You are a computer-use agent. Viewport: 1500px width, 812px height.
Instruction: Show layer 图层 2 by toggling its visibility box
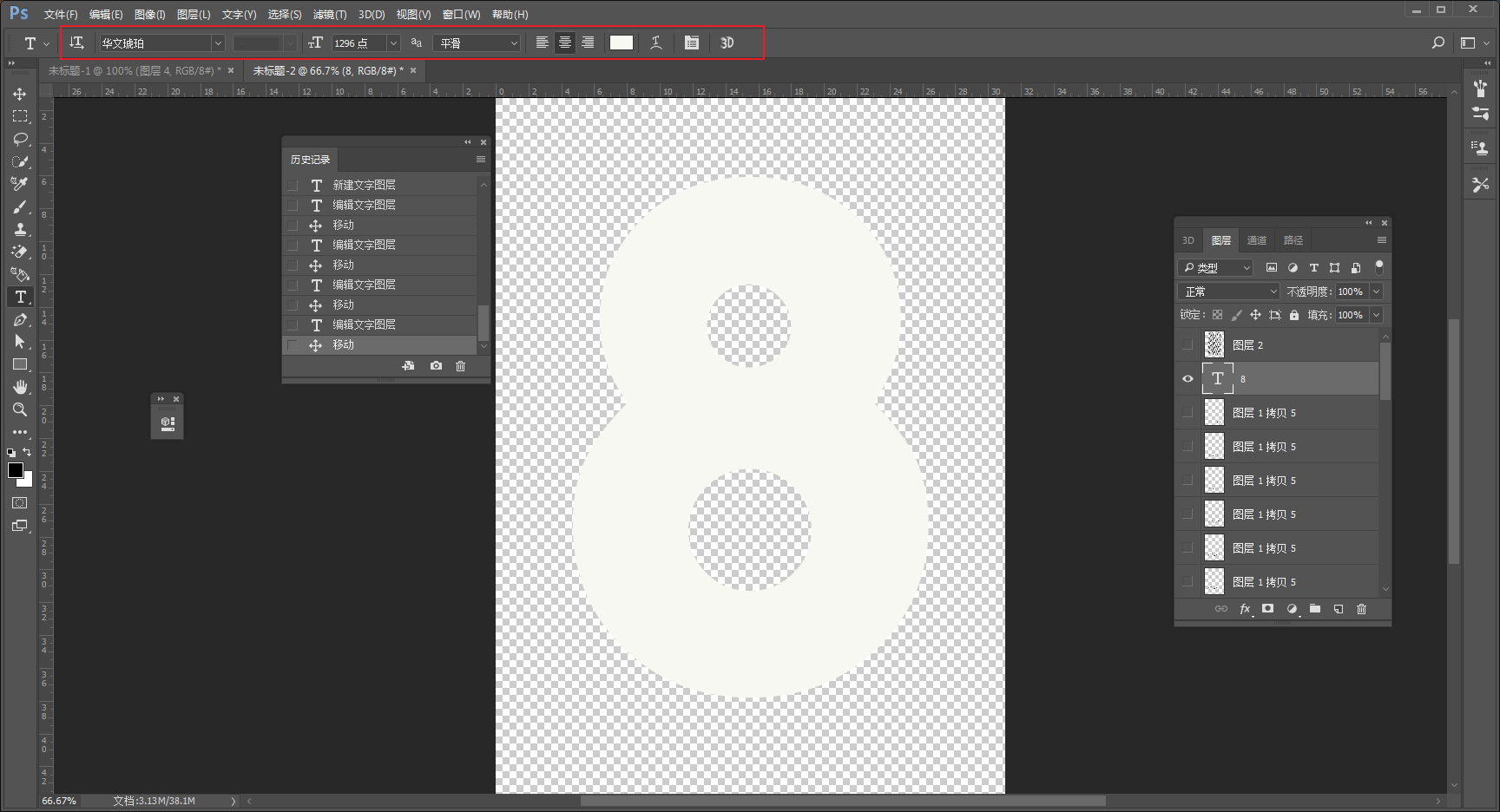[1187, 344]
